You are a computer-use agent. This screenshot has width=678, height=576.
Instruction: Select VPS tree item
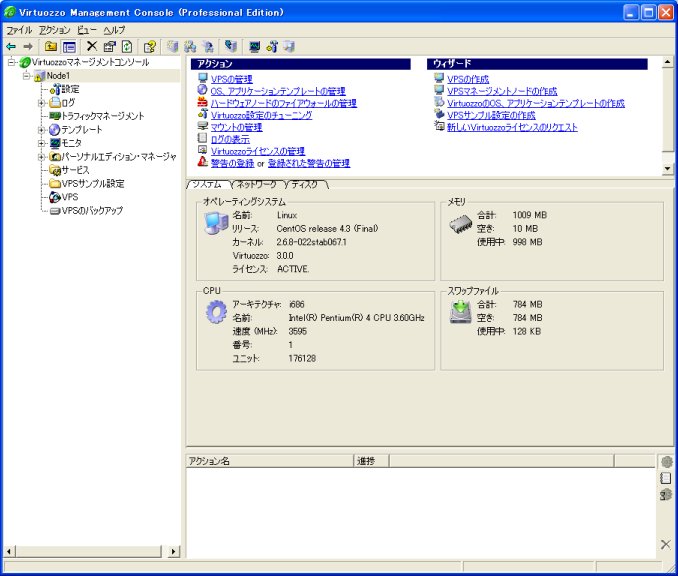click(70, 197)
